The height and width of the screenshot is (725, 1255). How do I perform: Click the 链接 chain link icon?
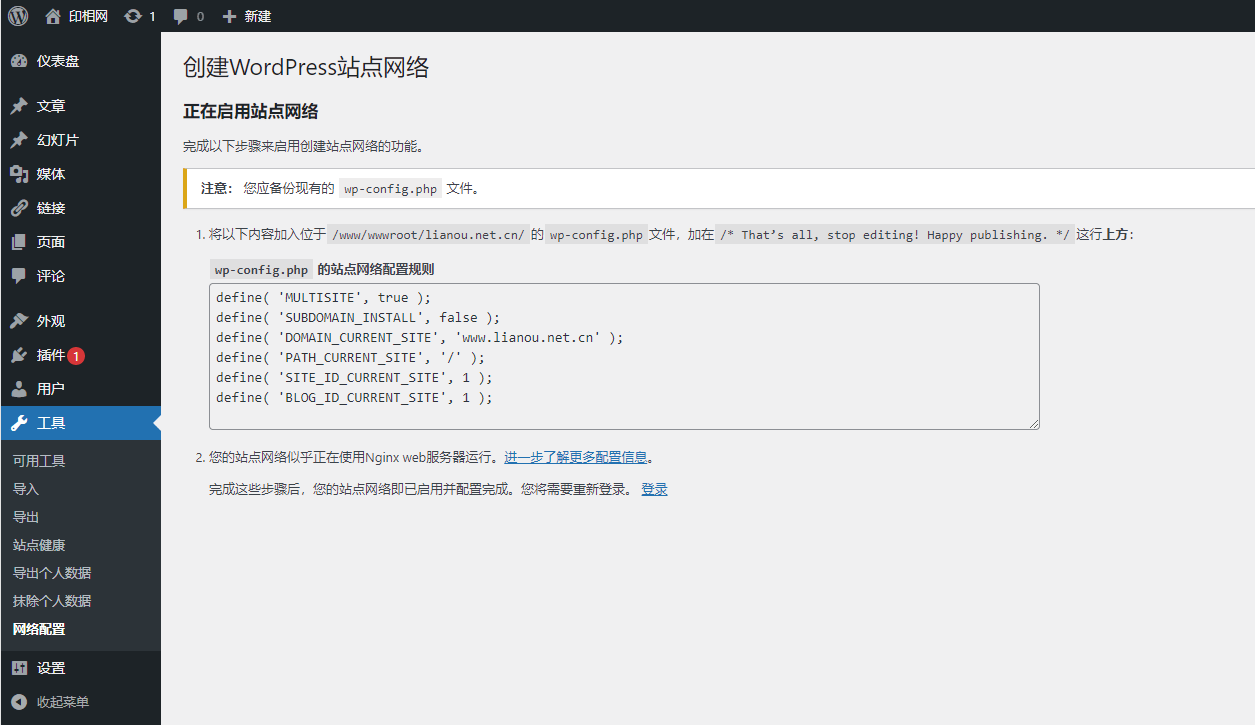click(x=19, y=208)
